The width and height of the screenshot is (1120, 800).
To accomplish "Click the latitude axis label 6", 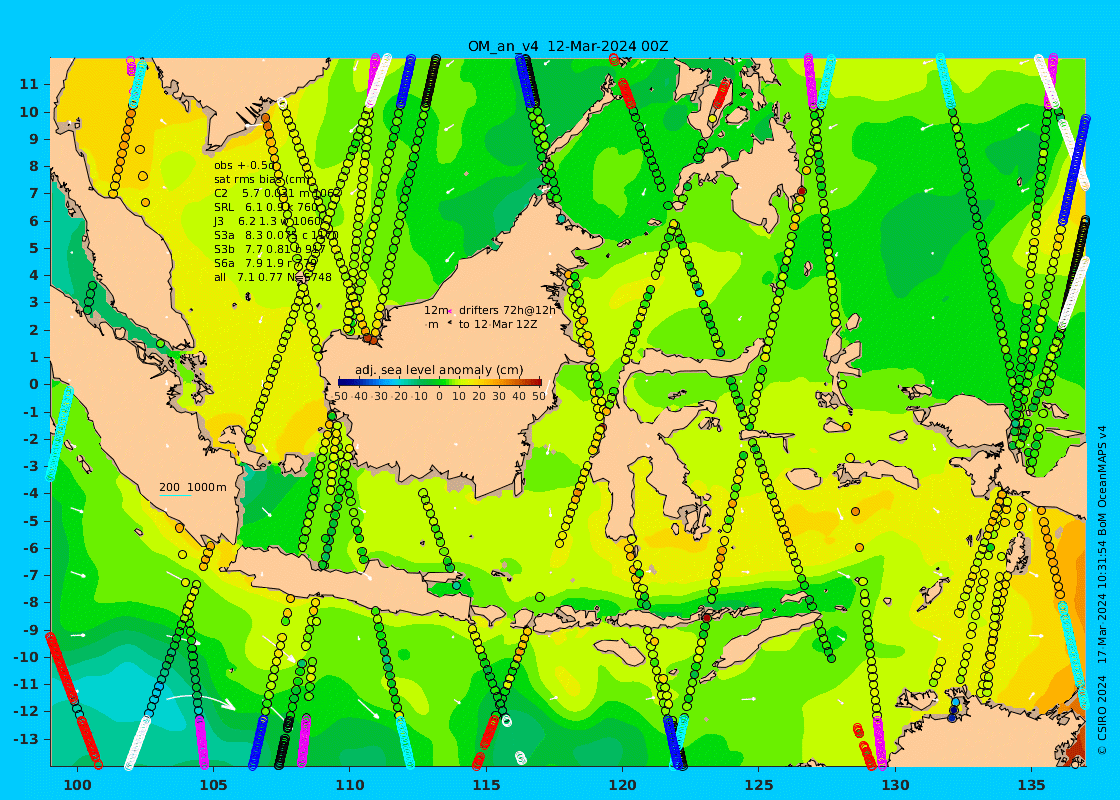I will point(34,221).
